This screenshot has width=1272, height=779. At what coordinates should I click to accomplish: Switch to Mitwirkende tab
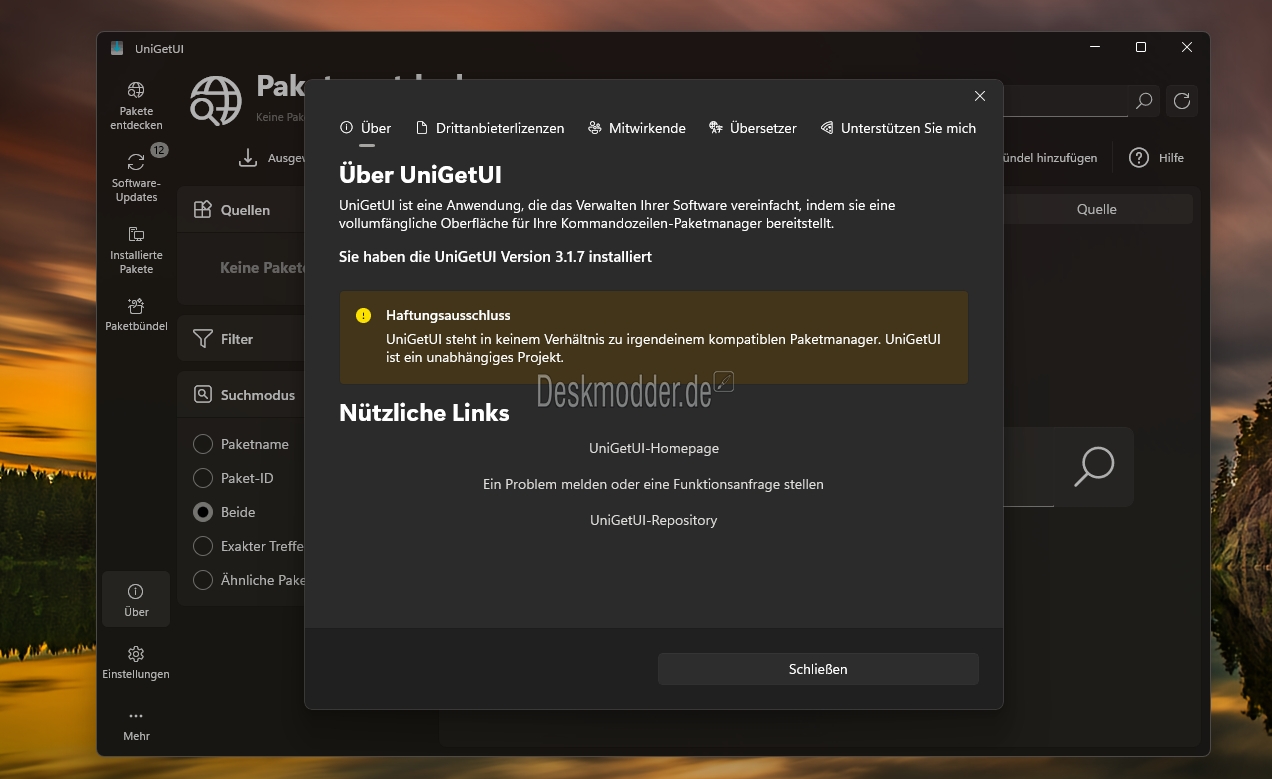[637, 128]
